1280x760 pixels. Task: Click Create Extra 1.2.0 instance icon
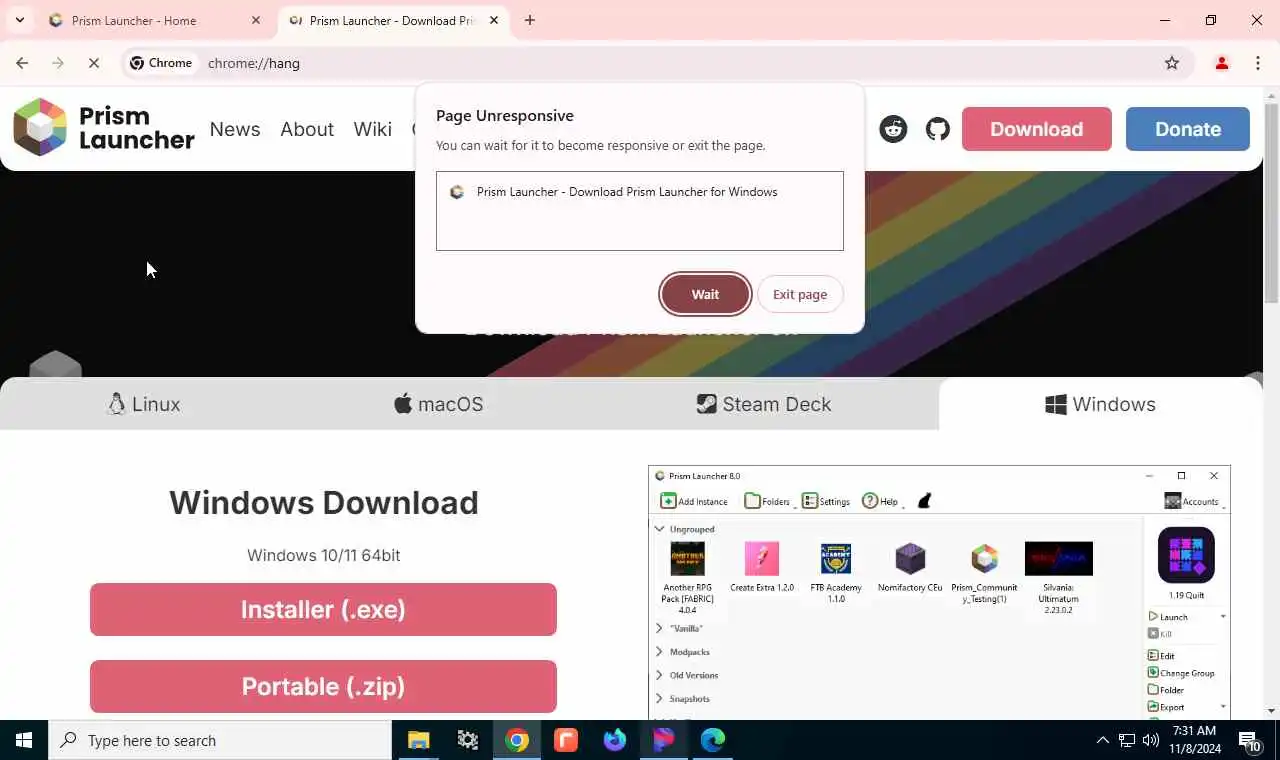(x=762, y=559)
